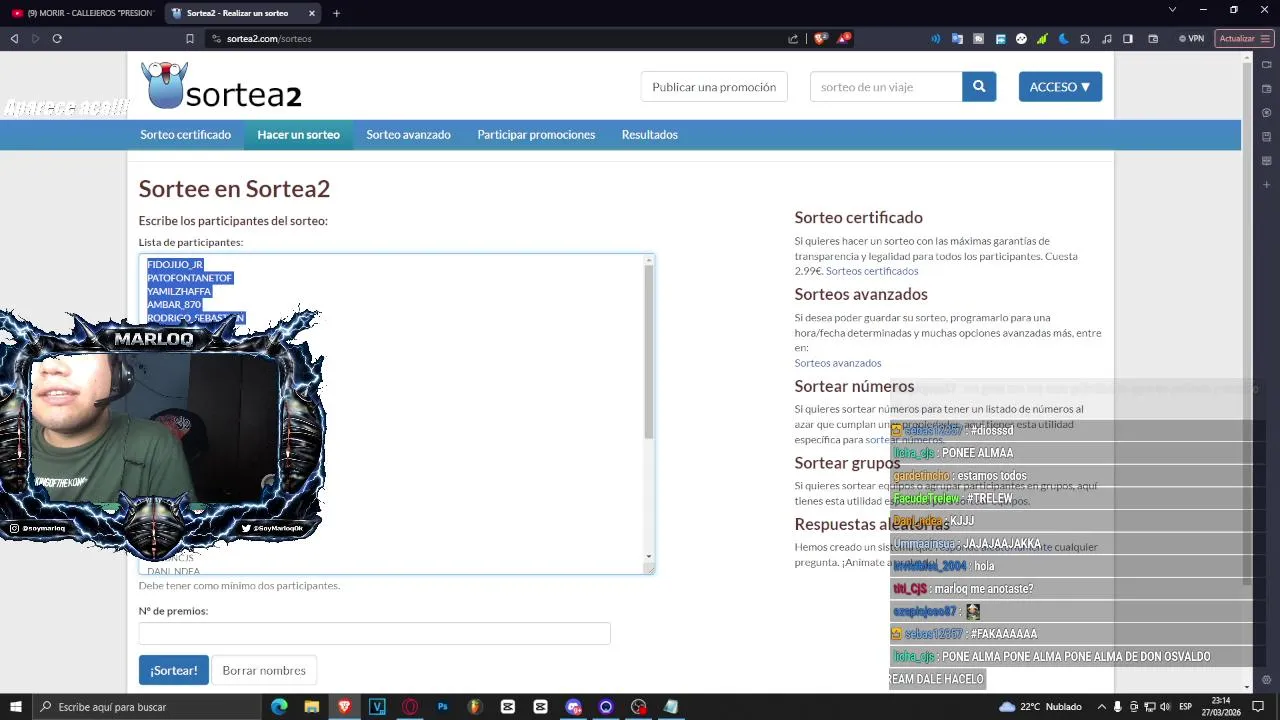The width and height of the screenshot is (1280, 720).
Task: Open FL Studio from the taskbar
Action: click(x=475, y=707)
